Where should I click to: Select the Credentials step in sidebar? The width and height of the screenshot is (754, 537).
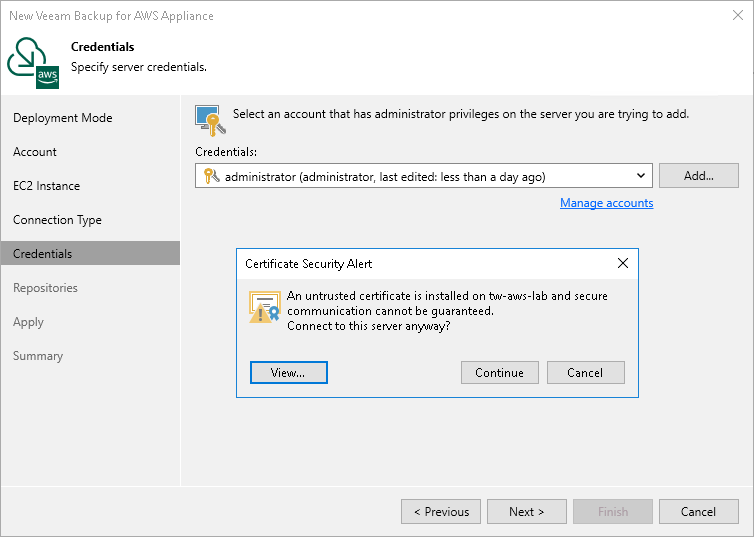(x=43, y=254)
